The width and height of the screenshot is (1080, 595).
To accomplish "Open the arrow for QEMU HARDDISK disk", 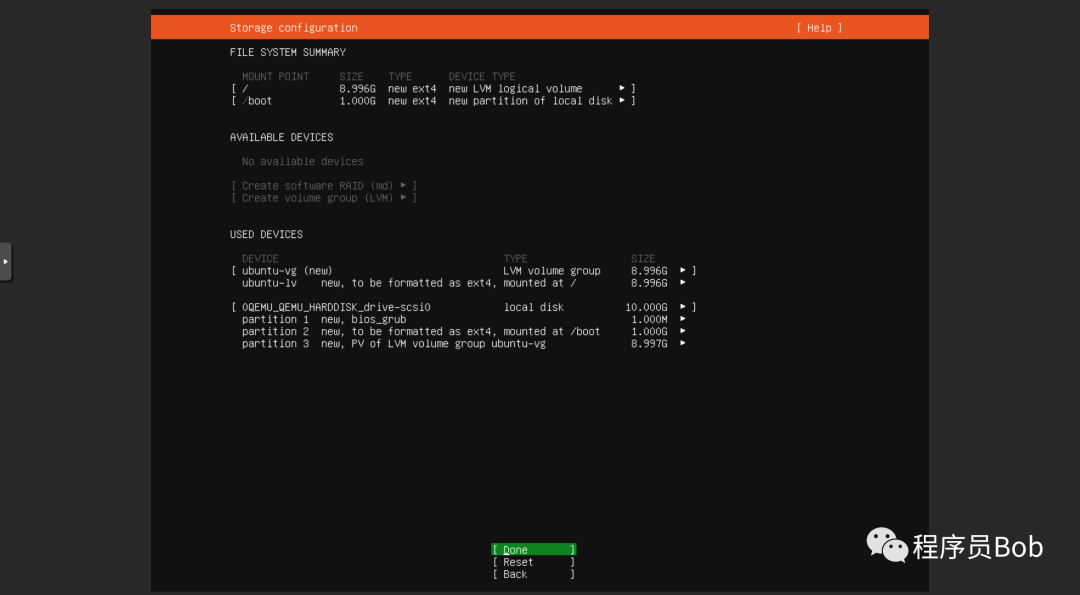I will 683,307.
